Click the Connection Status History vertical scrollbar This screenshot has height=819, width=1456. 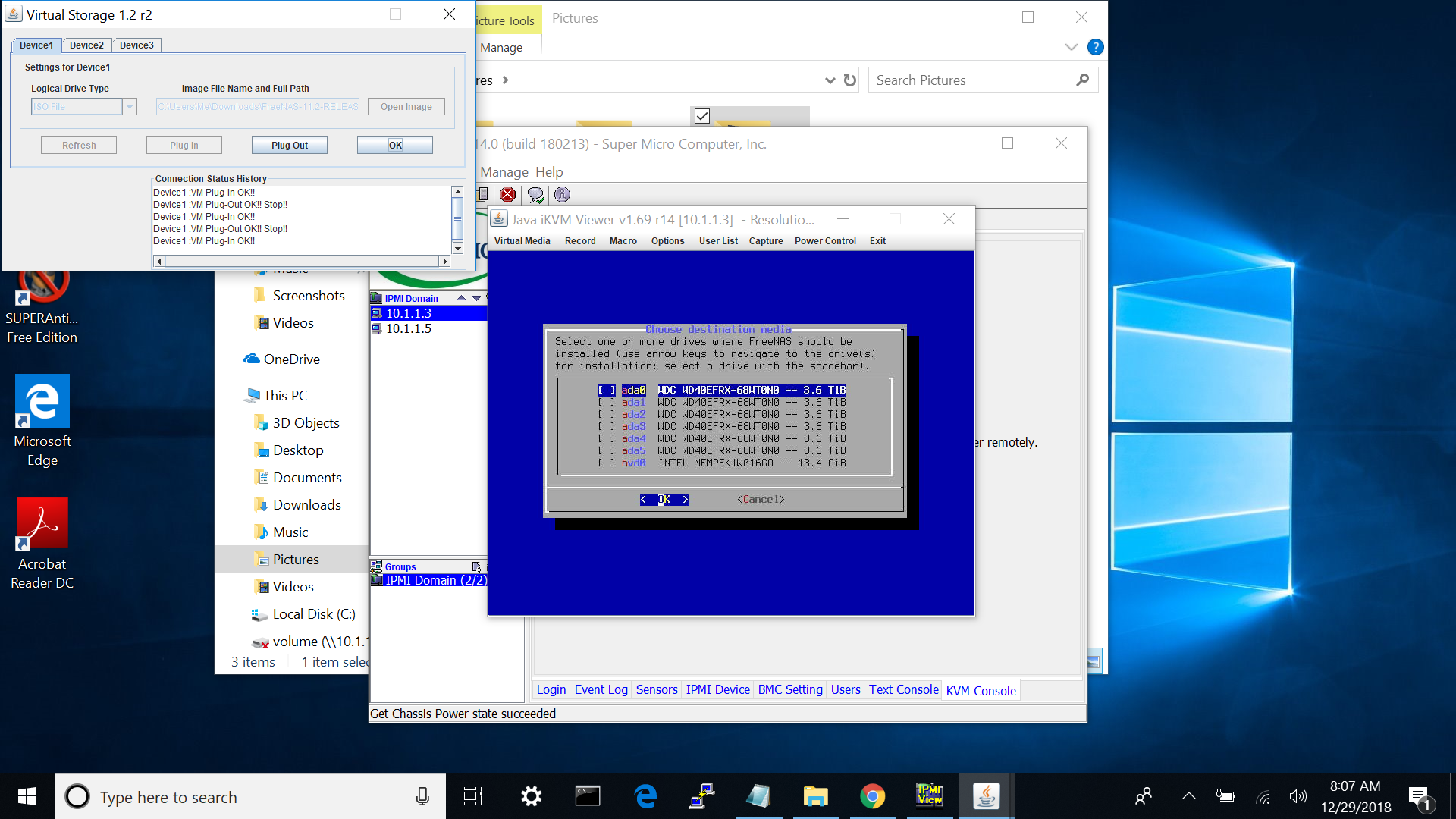point(457,220)
